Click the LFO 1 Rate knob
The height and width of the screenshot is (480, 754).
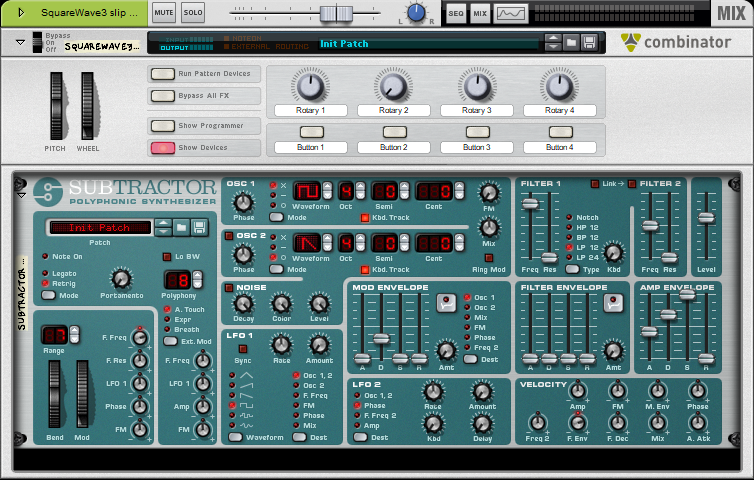281,345
